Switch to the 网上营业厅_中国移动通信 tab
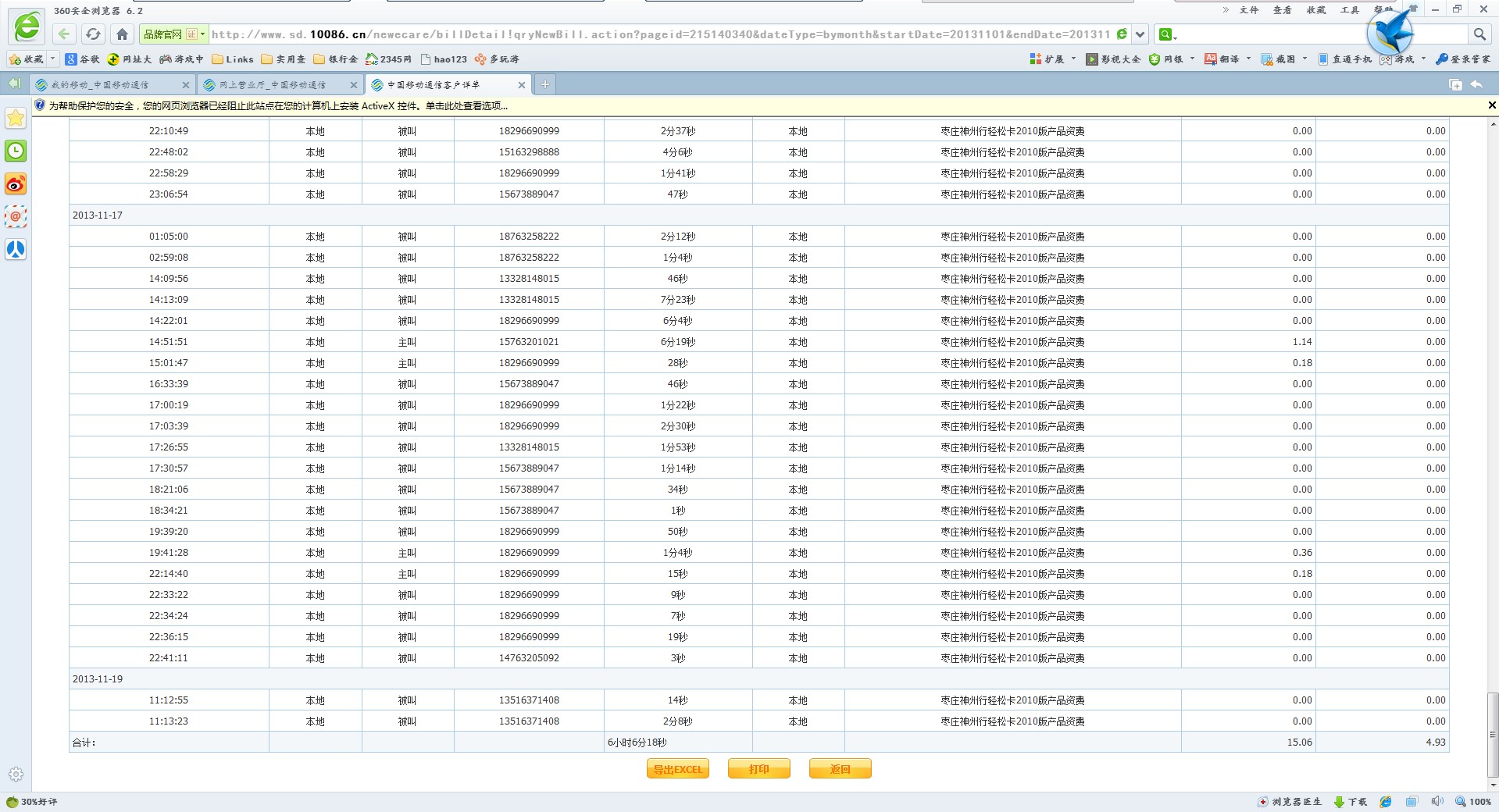Image resolution: width=1499 pixels, height=812 pixels. pos(272,85)
